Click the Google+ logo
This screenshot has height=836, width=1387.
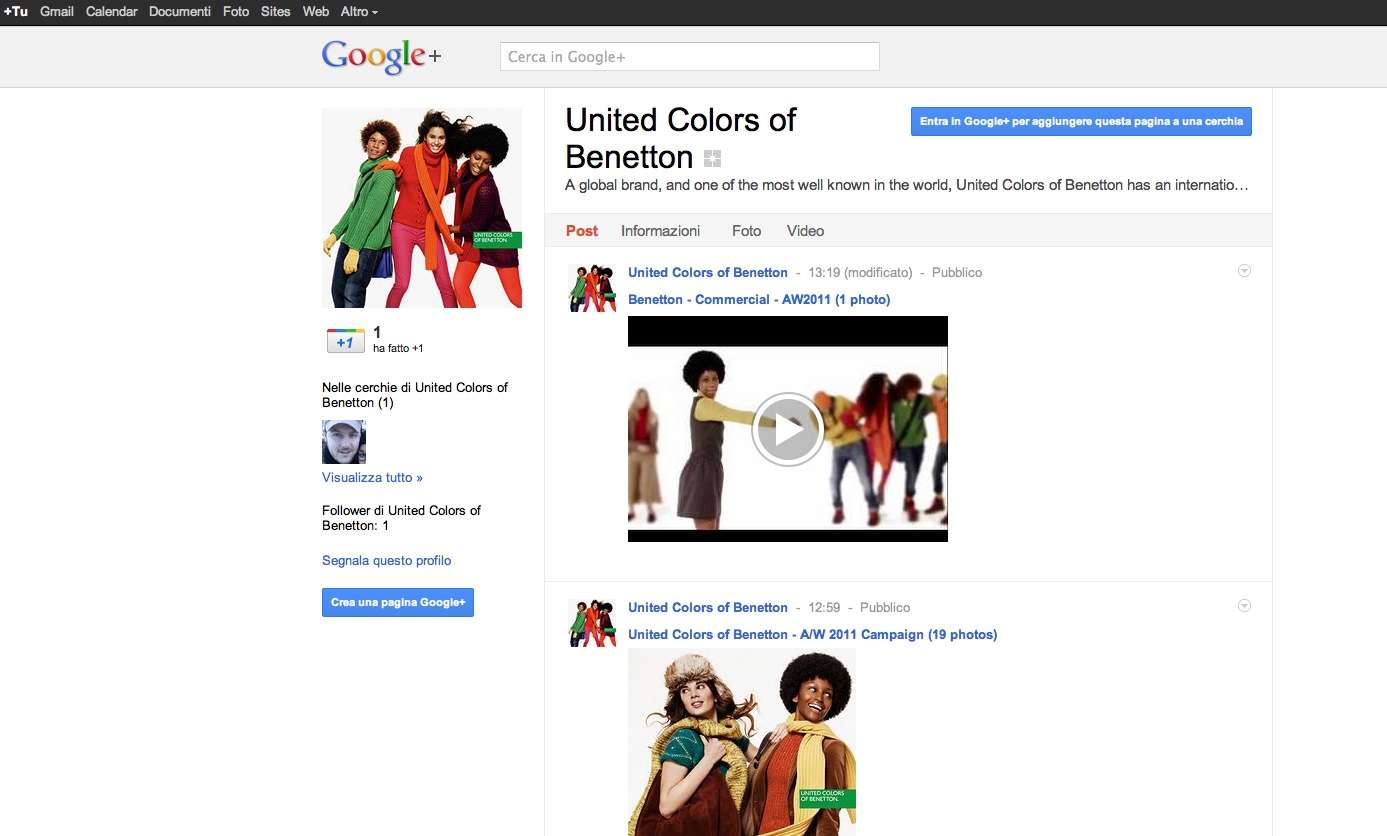(x=381, y=57)
